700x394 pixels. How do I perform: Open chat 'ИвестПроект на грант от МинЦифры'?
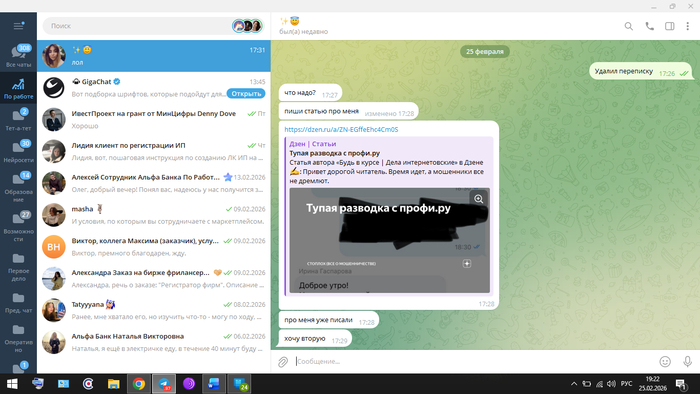point(154,120)
